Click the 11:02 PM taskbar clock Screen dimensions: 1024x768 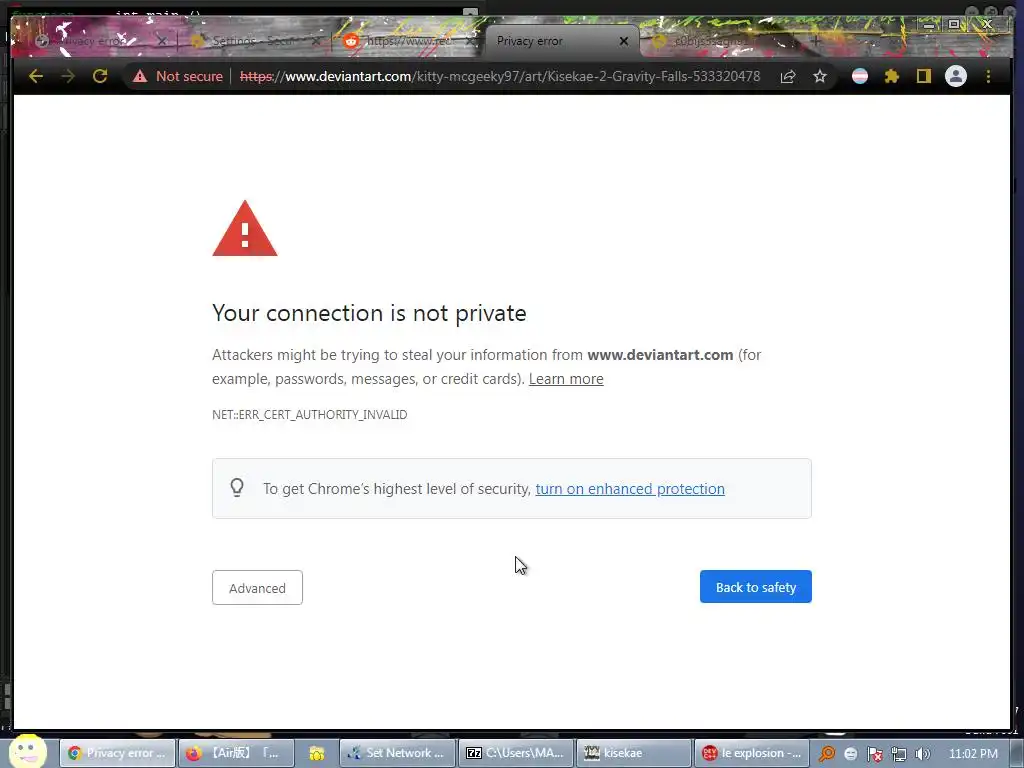(972, 753)
